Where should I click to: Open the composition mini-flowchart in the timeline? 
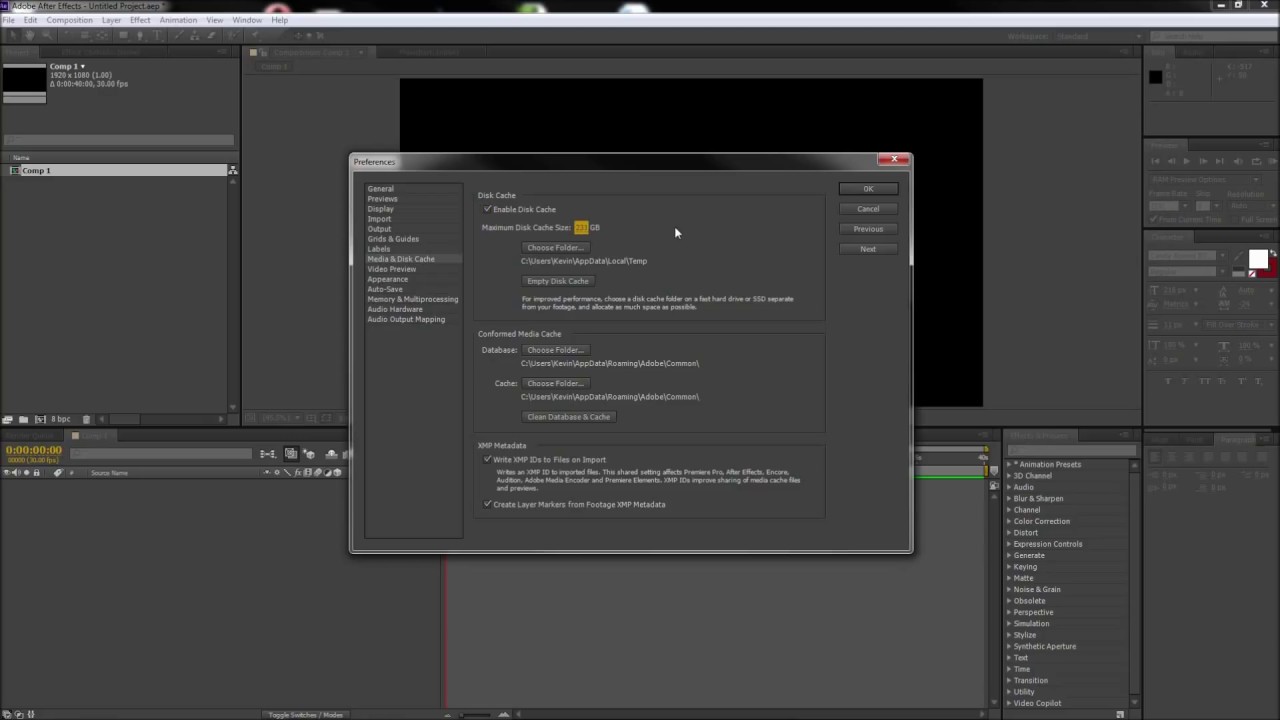(x=267, y=454)
